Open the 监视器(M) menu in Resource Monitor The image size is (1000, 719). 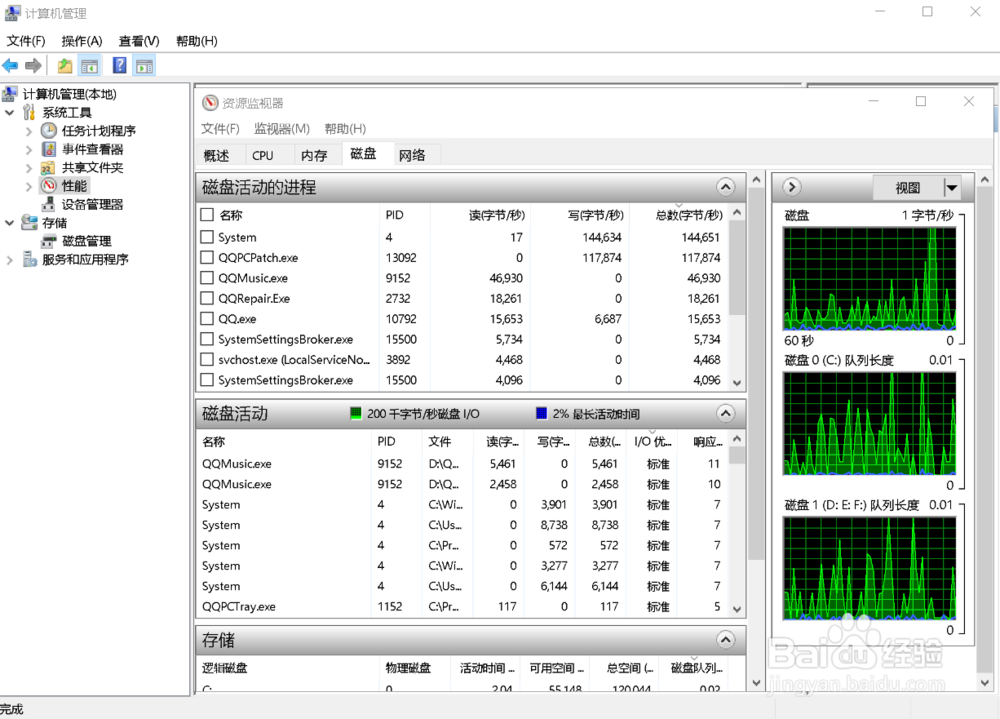pos(282,129)
